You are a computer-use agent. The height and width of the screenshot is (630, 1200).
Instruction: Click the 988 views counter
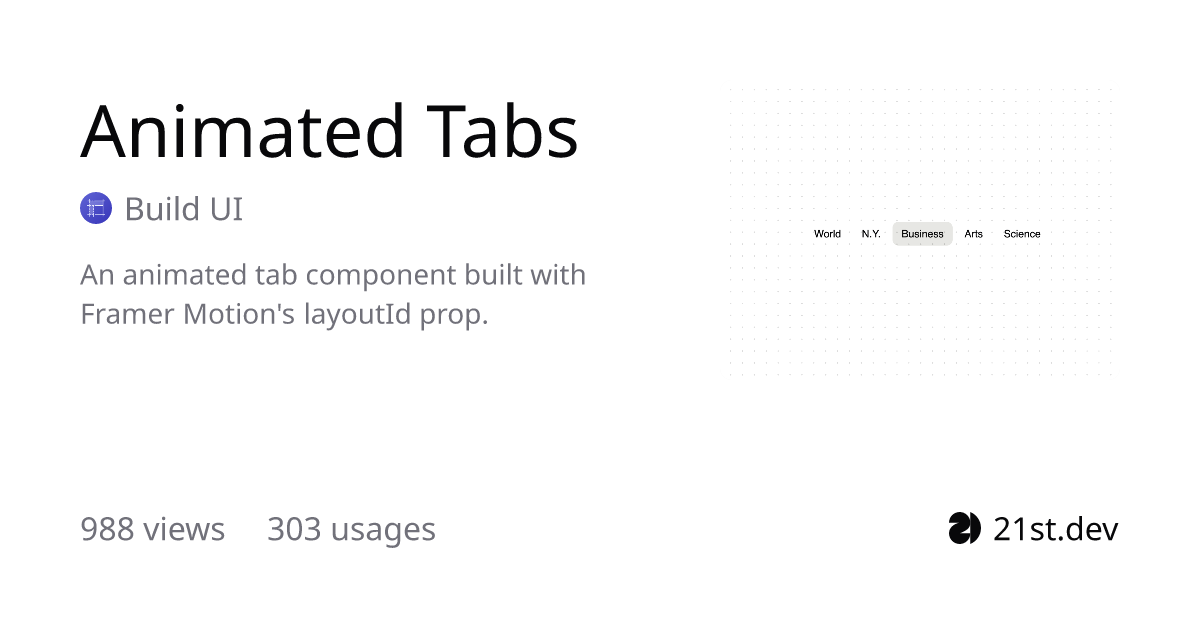[152, 528]
